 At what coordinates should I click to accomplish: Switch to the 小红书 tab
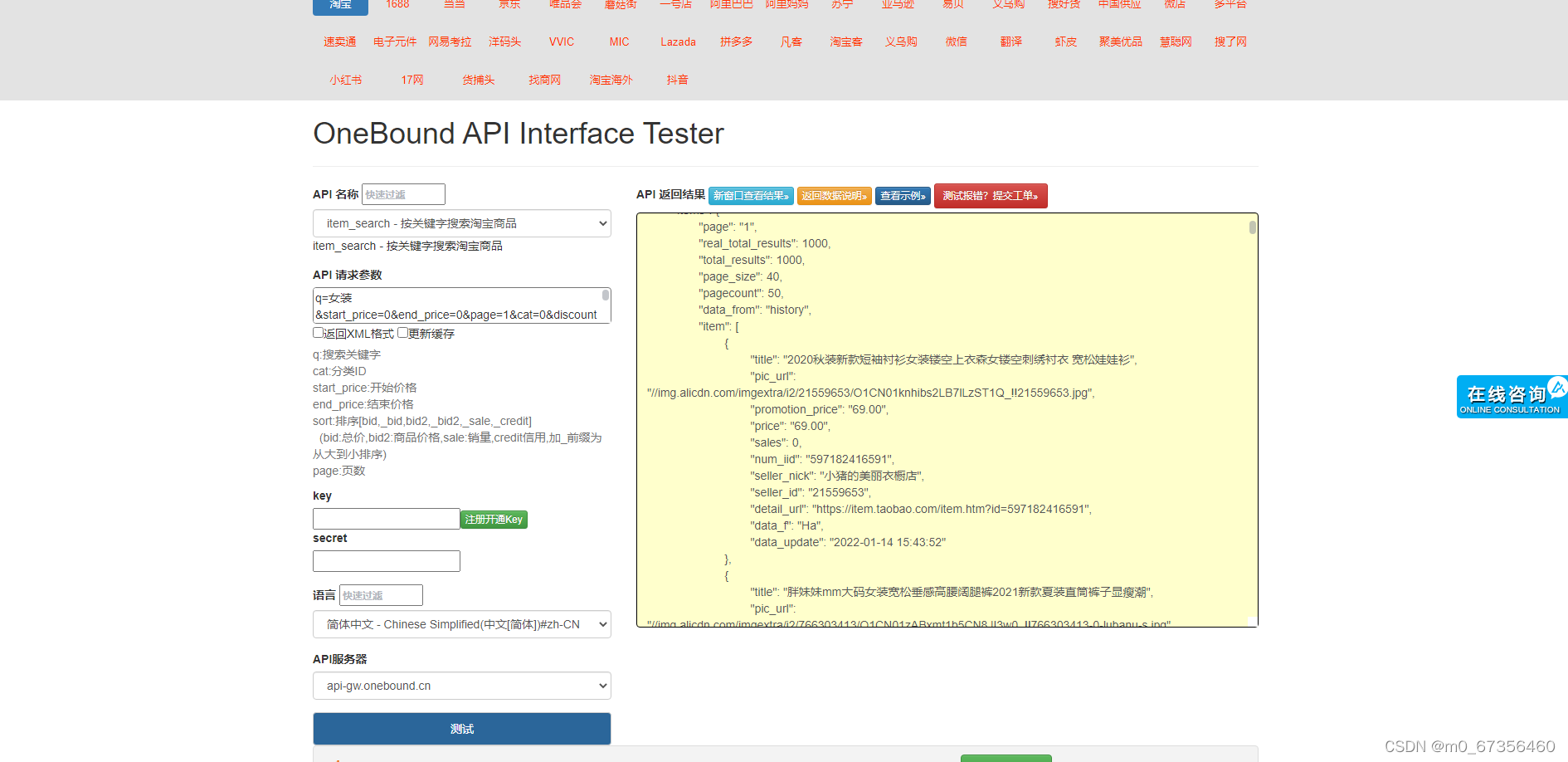(x=346, y=80)
